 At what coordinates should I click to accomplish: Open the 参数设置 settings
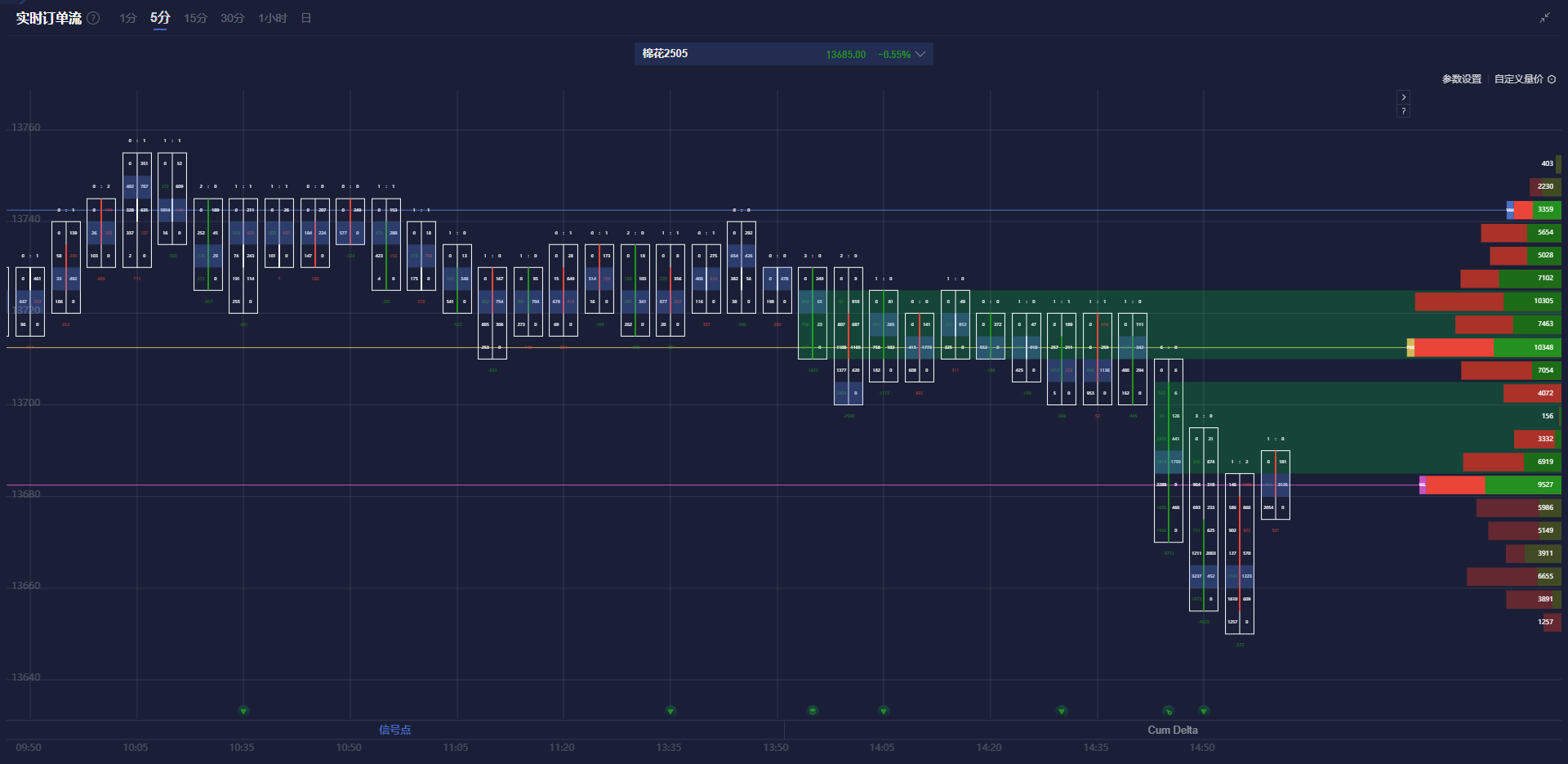[x=1461, y=79]
